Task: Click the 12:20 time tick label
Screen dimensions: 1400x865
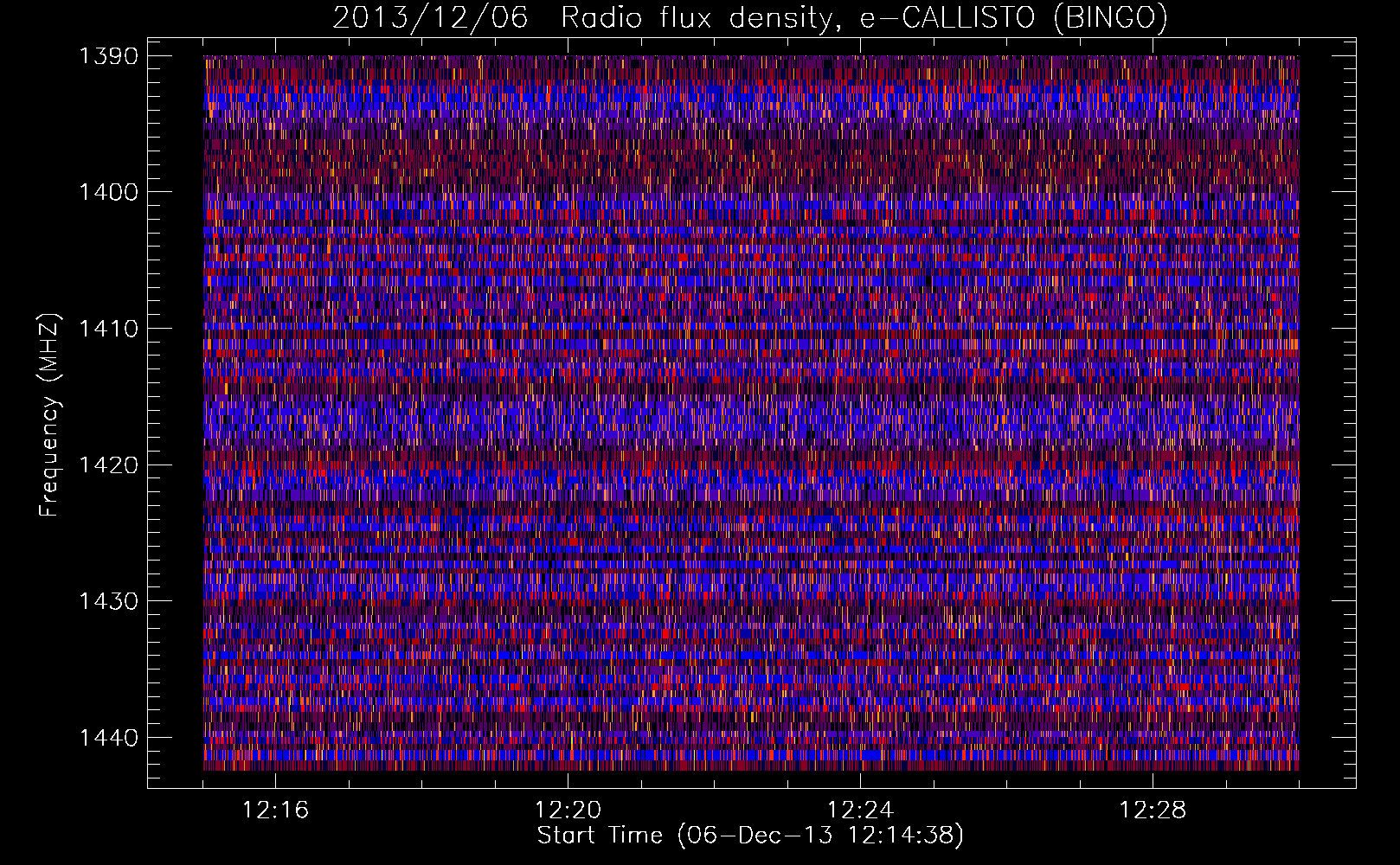Action: pos(568,811)
